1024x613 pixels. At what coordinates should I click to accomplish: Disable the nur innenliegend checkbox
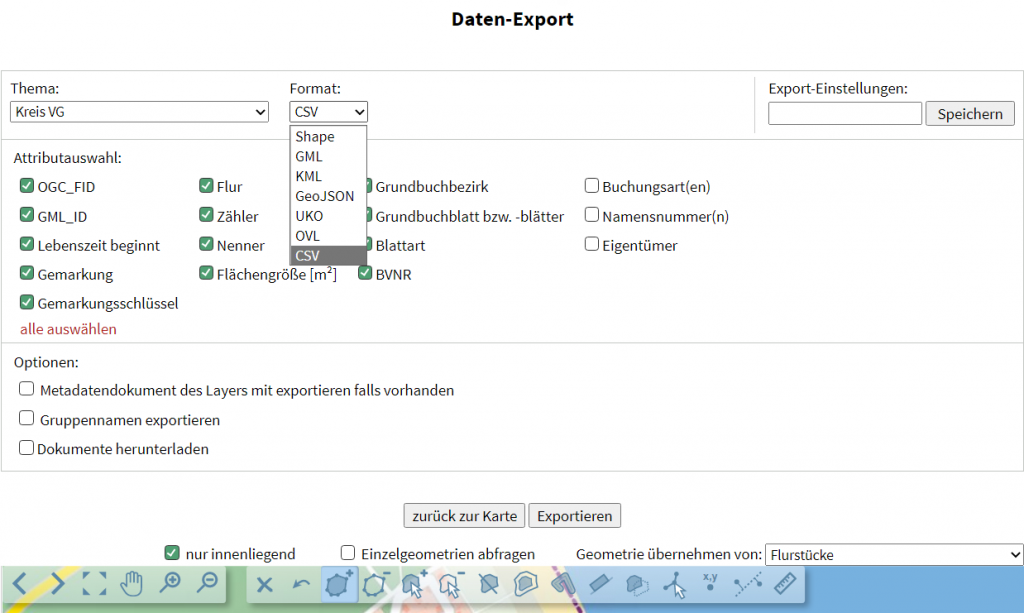[x=171, y=552]
